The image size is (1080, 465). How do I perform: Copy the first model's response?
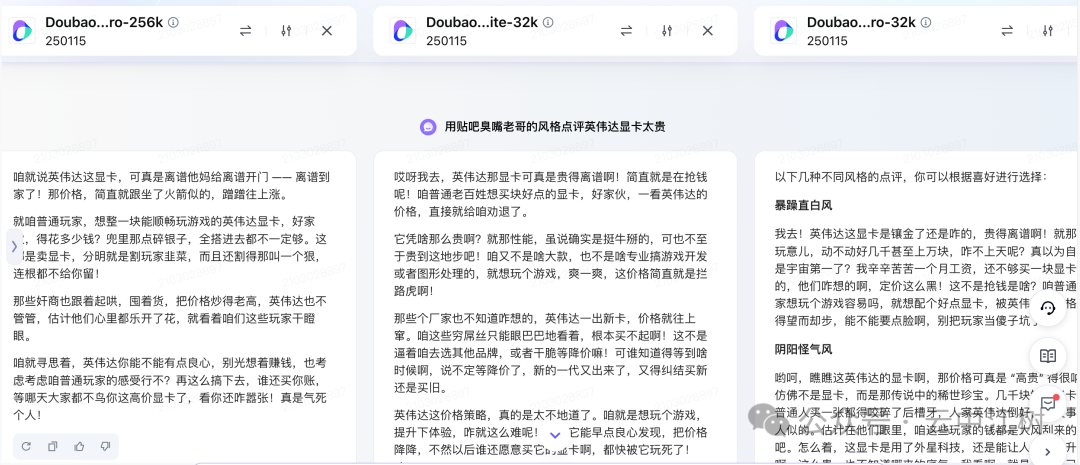[x=52, y=446]
